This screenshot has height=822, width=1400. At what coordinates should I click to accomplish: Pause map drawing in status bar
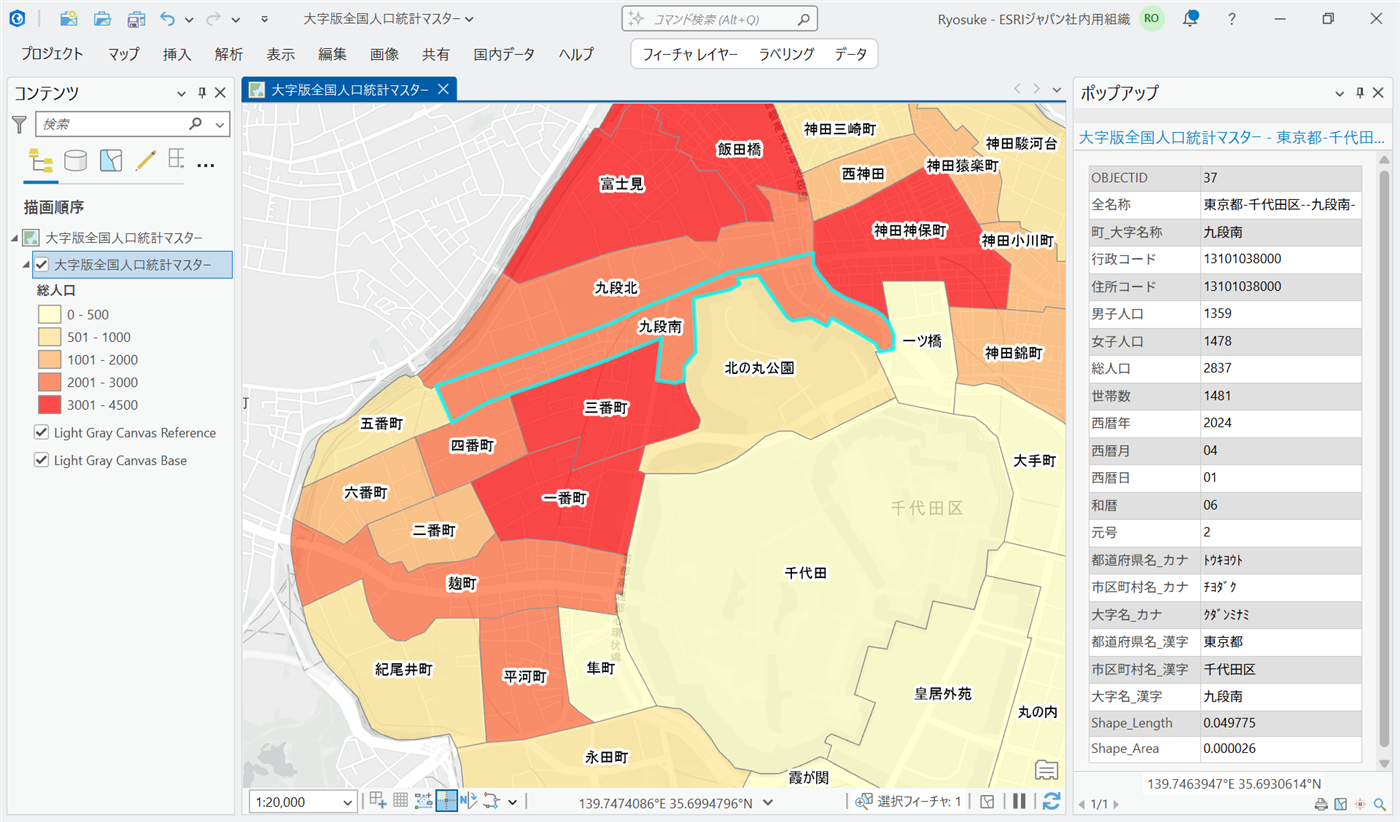(x=1020, y=801)
